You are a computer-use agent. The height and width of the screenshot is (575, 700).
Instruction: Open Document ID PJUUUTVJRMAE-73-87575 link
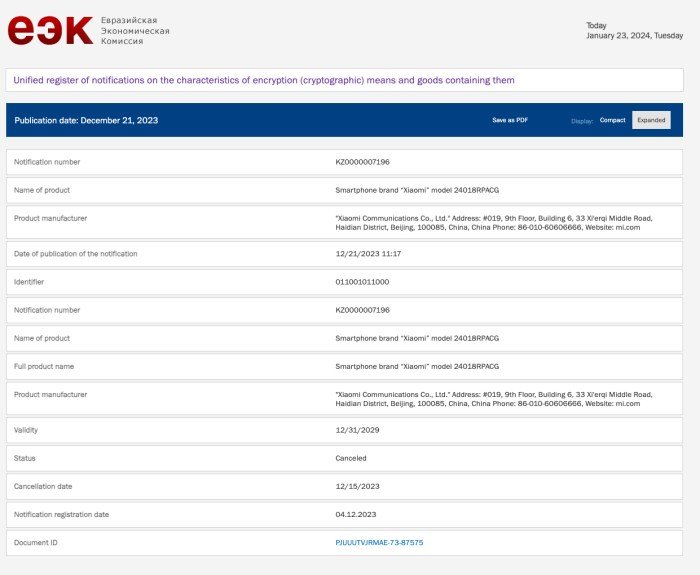[x=379, y=542]
